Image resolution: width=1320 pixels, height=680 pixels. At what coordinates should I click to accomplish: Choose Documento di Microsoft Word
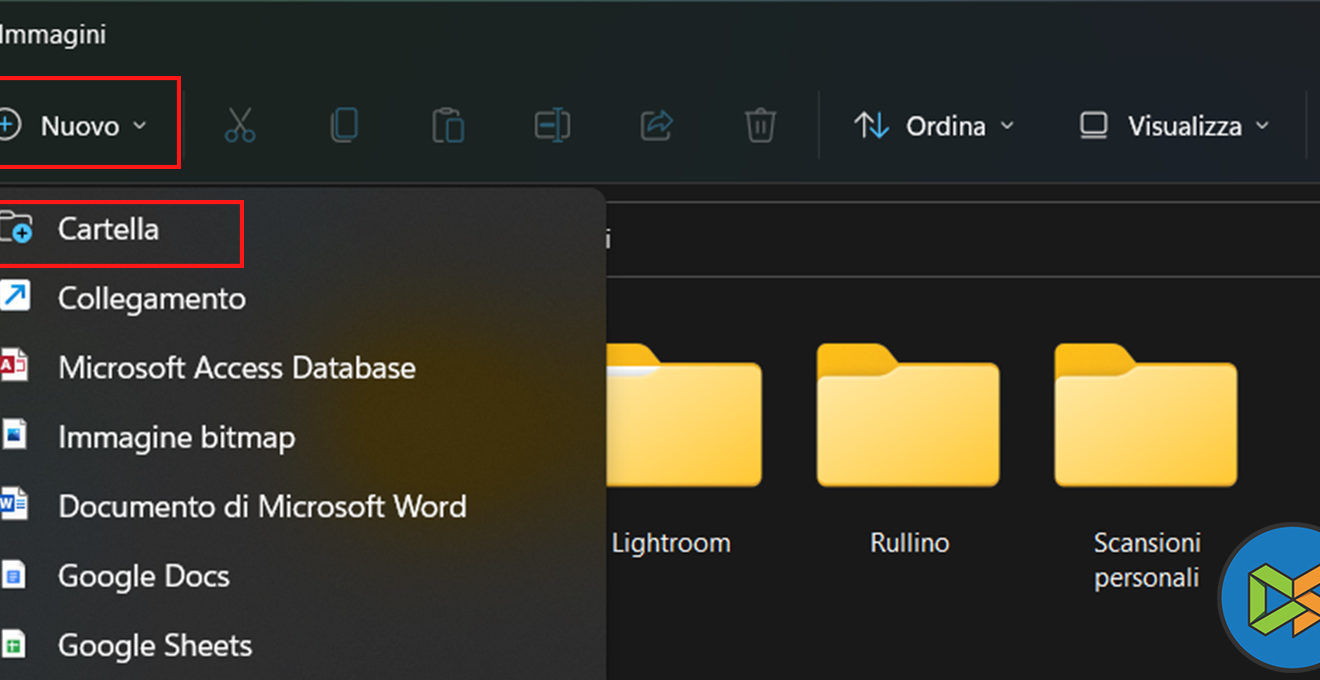click(x=262, y=507)
